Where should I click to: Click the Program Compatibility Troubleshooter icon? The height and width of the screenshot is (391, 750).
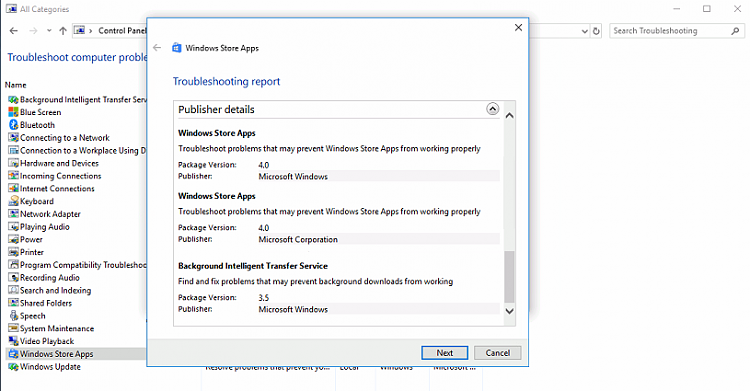click(x=13, y=265)
